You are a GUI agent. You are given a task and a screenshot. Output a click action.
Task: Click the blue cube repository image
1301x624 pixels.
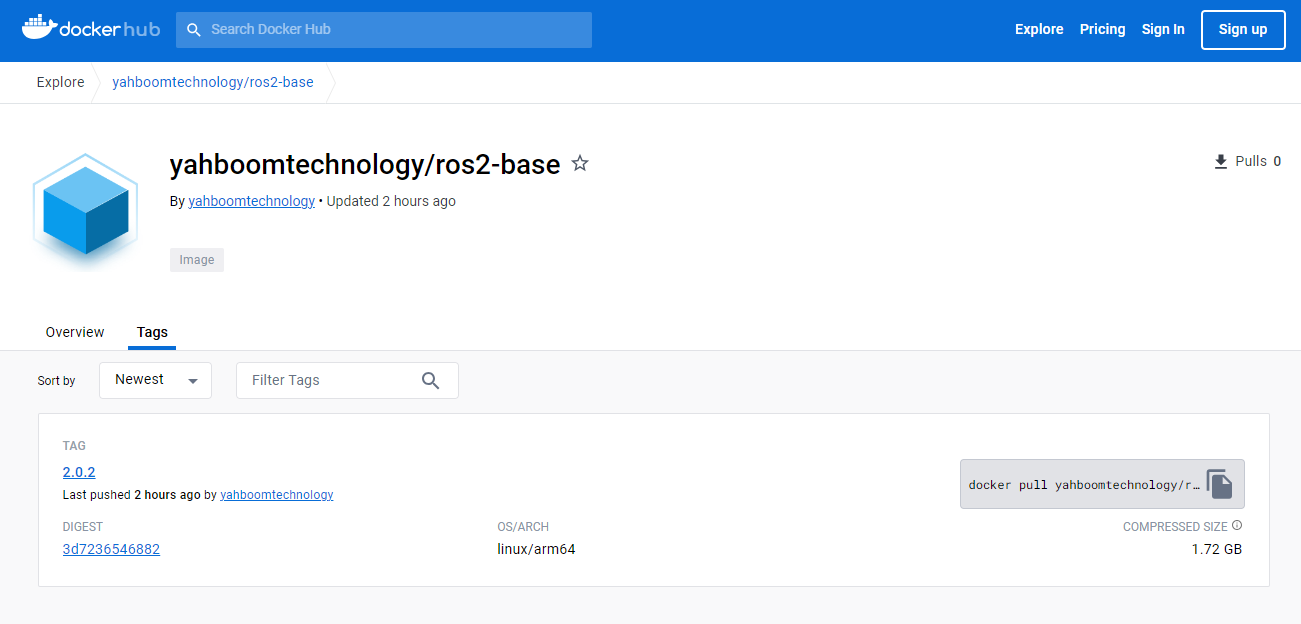pos(85,210)
